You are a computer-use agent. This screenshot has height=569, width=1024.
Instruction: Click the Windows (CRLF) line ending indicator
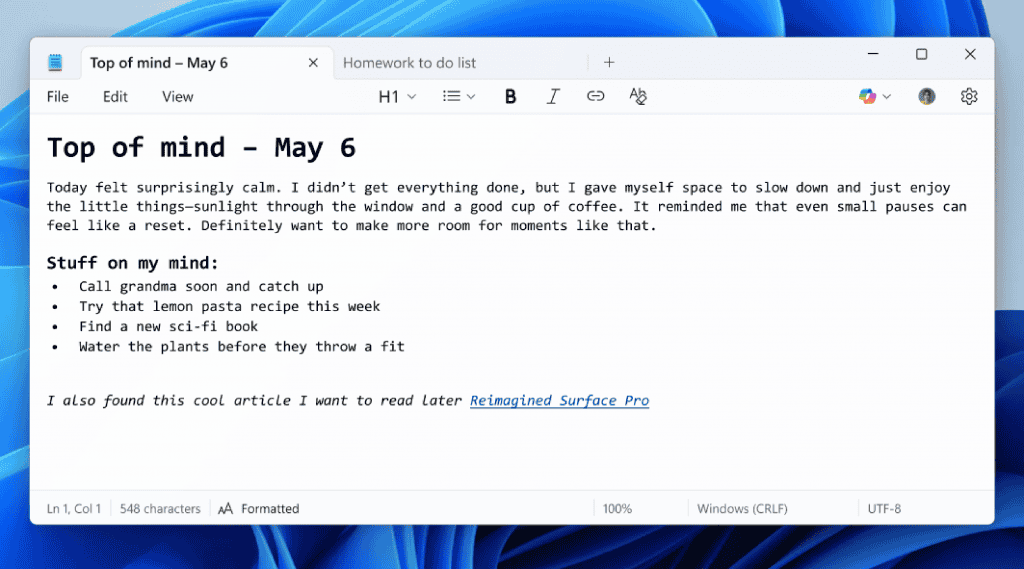click(742, 508)
